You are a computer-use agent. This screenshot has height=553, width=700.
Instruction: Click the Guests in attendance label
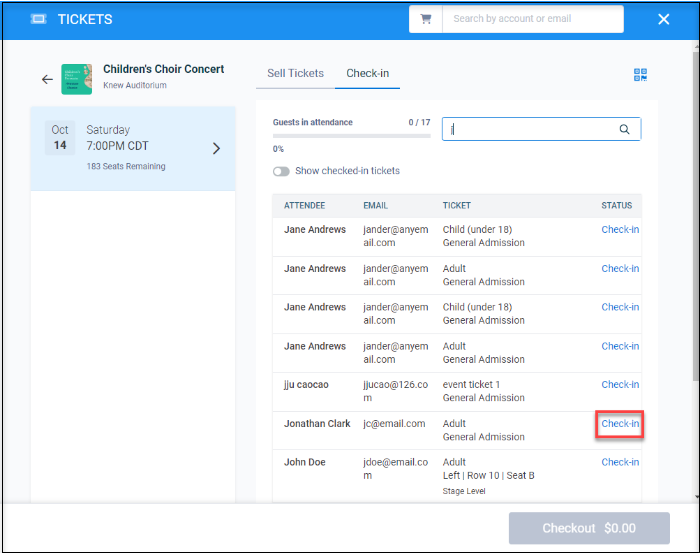coord(312,122)
